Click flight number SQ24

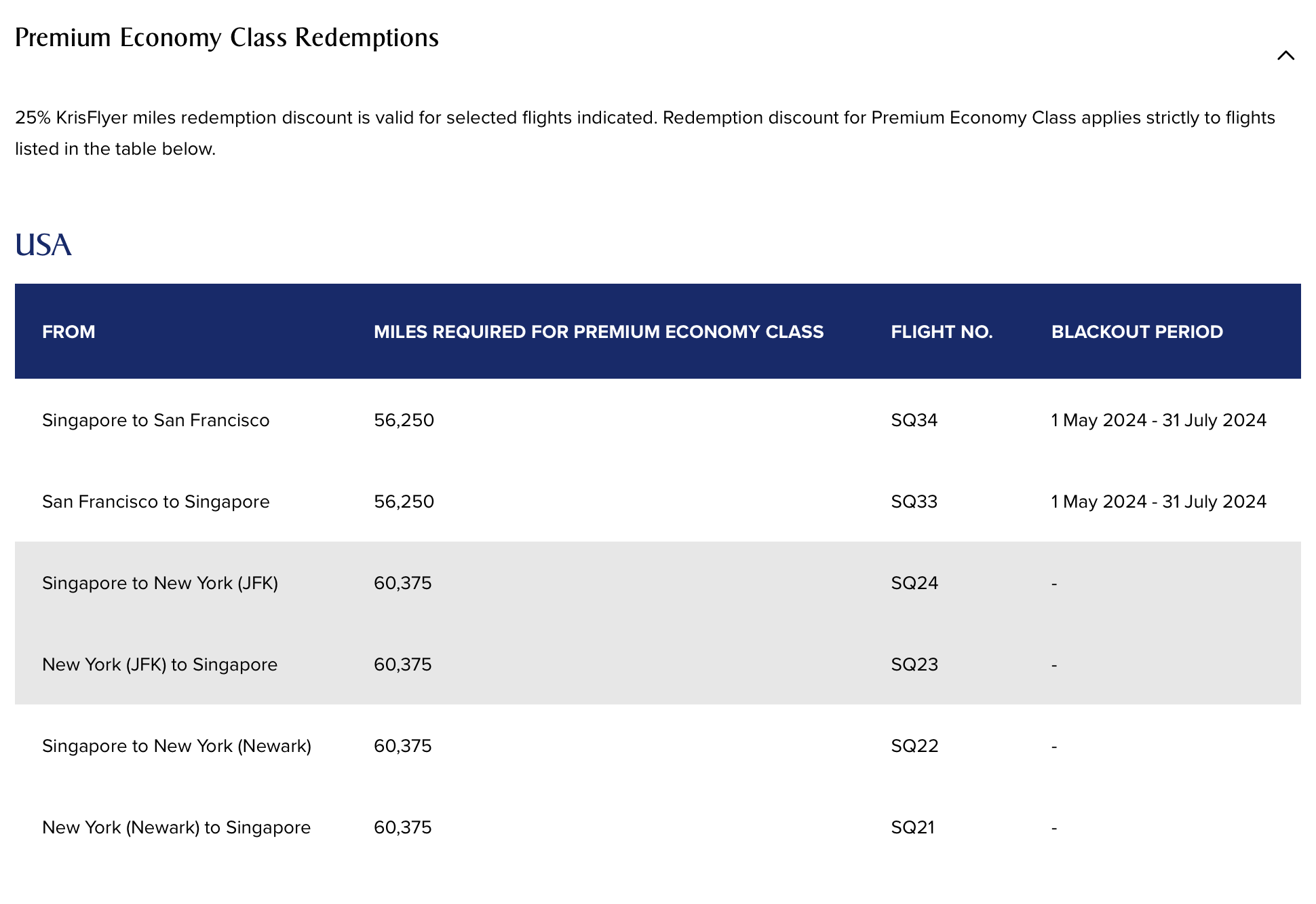tap(914, 583)
